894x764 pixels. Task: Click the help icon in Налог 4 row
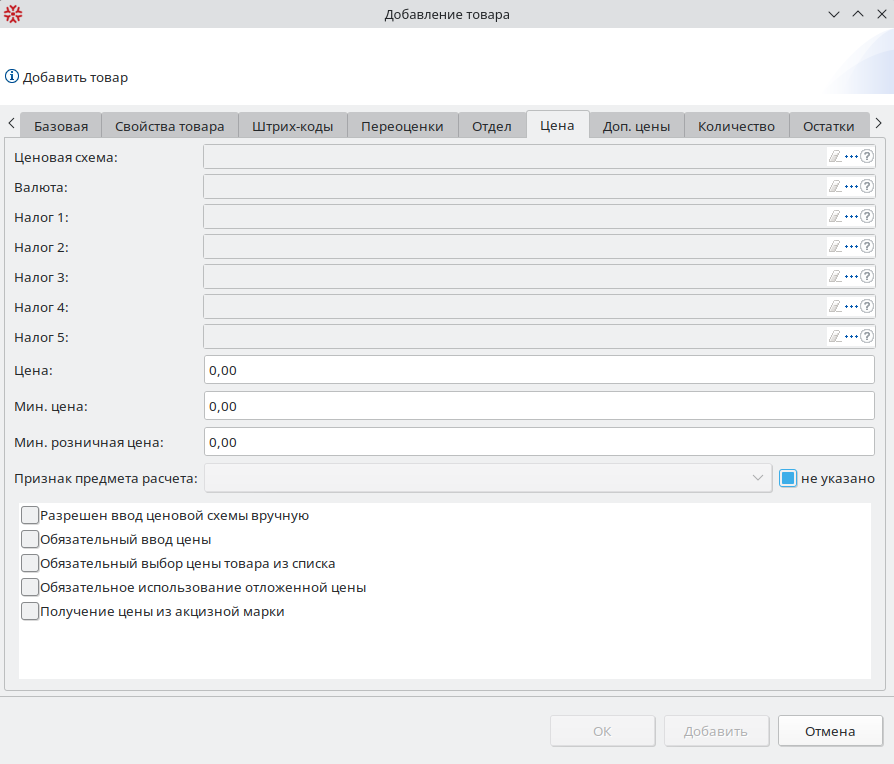(867, 307)
